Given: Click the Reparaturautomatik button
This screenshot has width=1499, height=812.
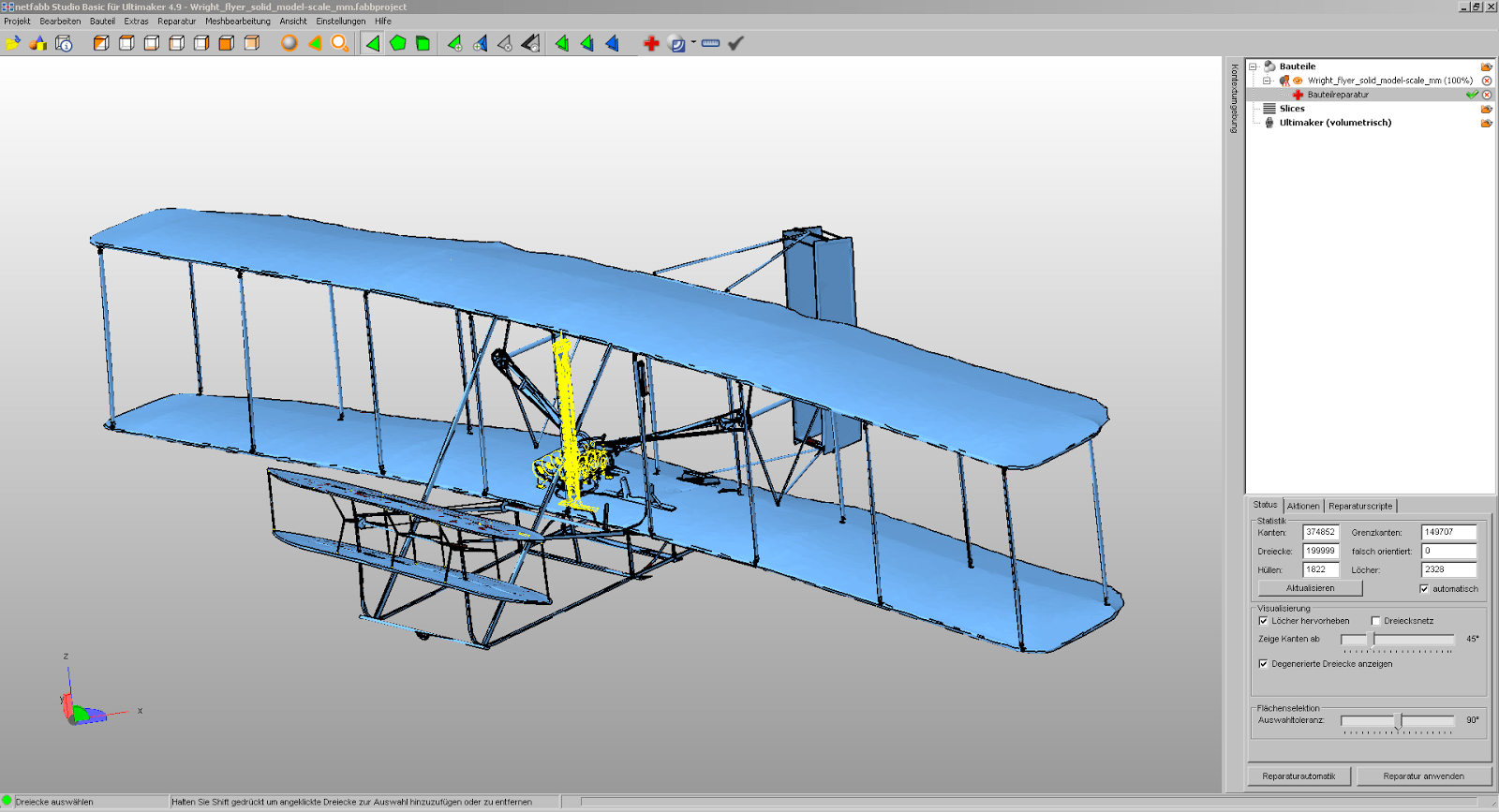Looking at the screenshot, I should tap(1299, 776).
